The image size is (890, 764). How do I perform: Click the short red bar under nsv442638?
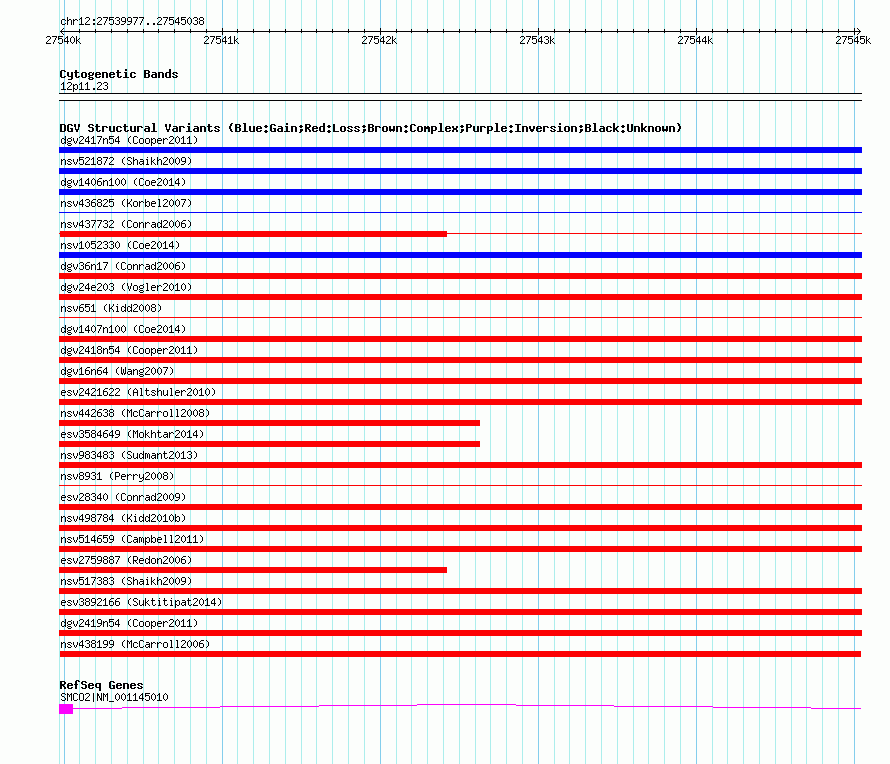[270, 423]
